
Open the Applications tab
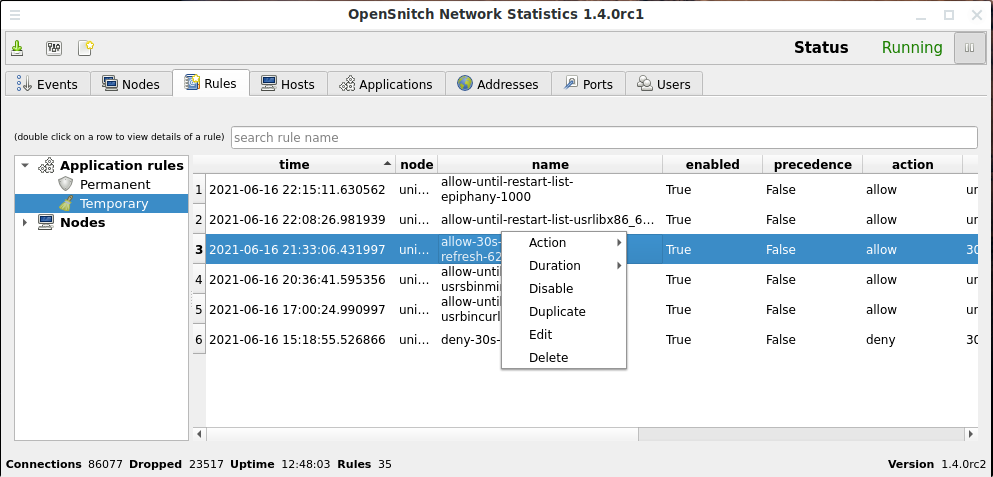[x=386, y=84]
